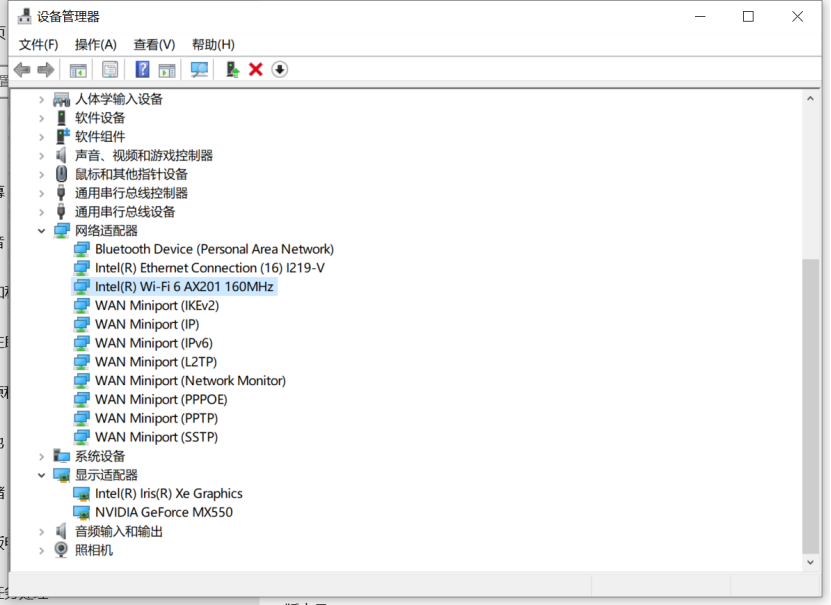Click the camera icon beside 照相机

point(61,550)
